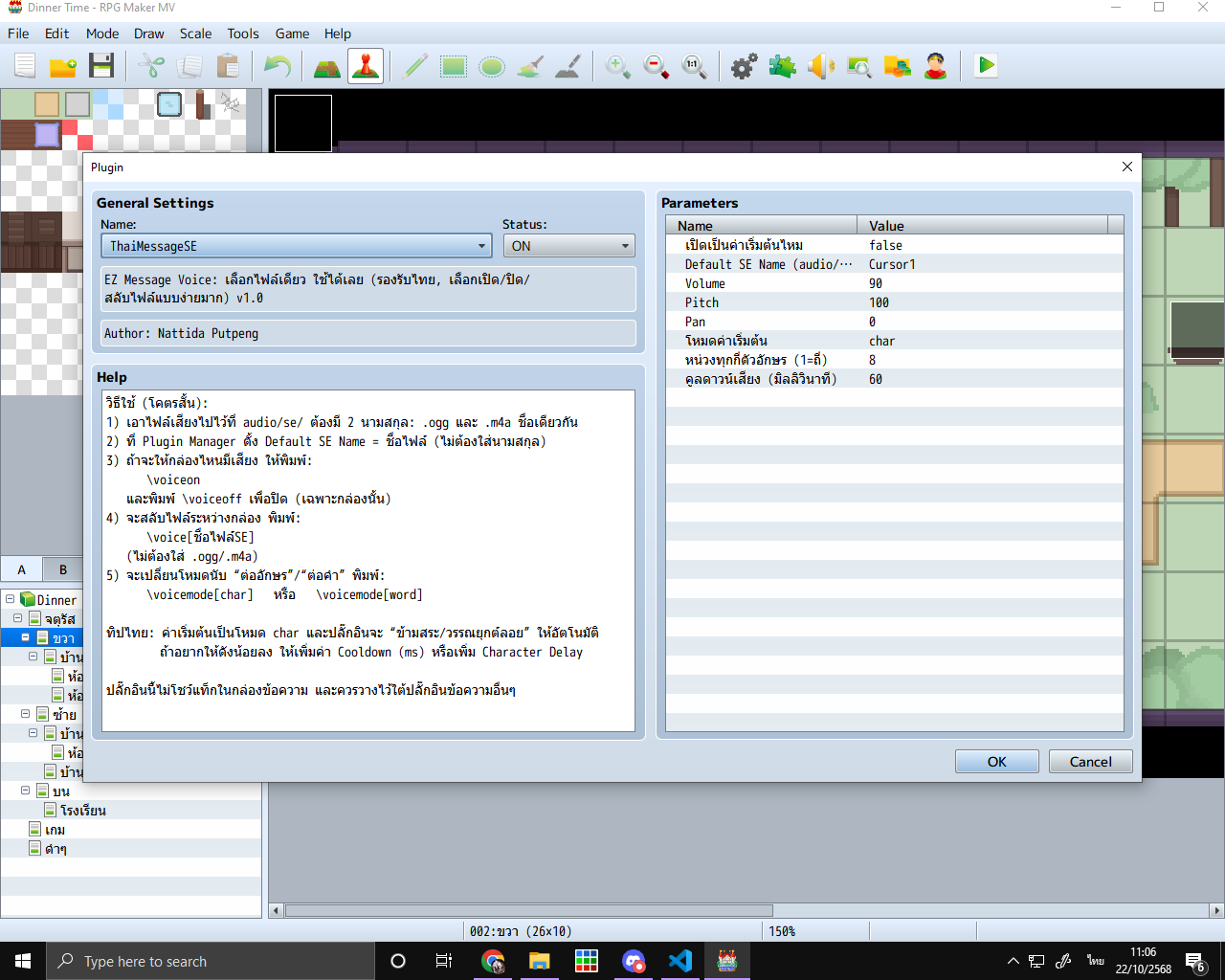The image size is (1225, 980).
Task: Open the Scale menu
Action: [196, 33]
